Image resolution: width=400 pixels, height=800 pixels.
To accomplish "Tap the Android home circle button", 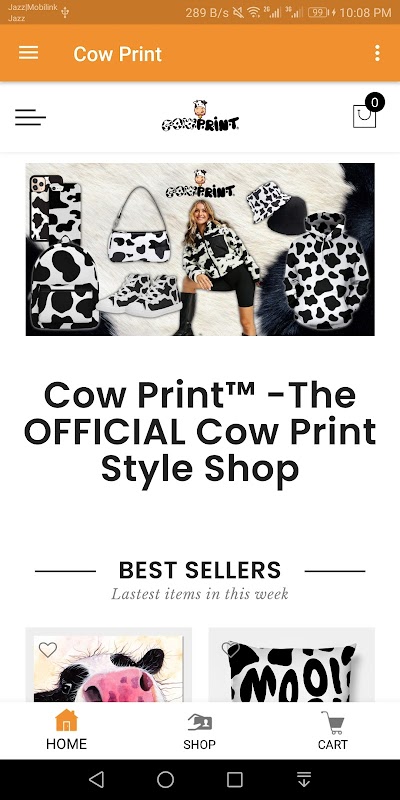I will [x=165, y=779].
